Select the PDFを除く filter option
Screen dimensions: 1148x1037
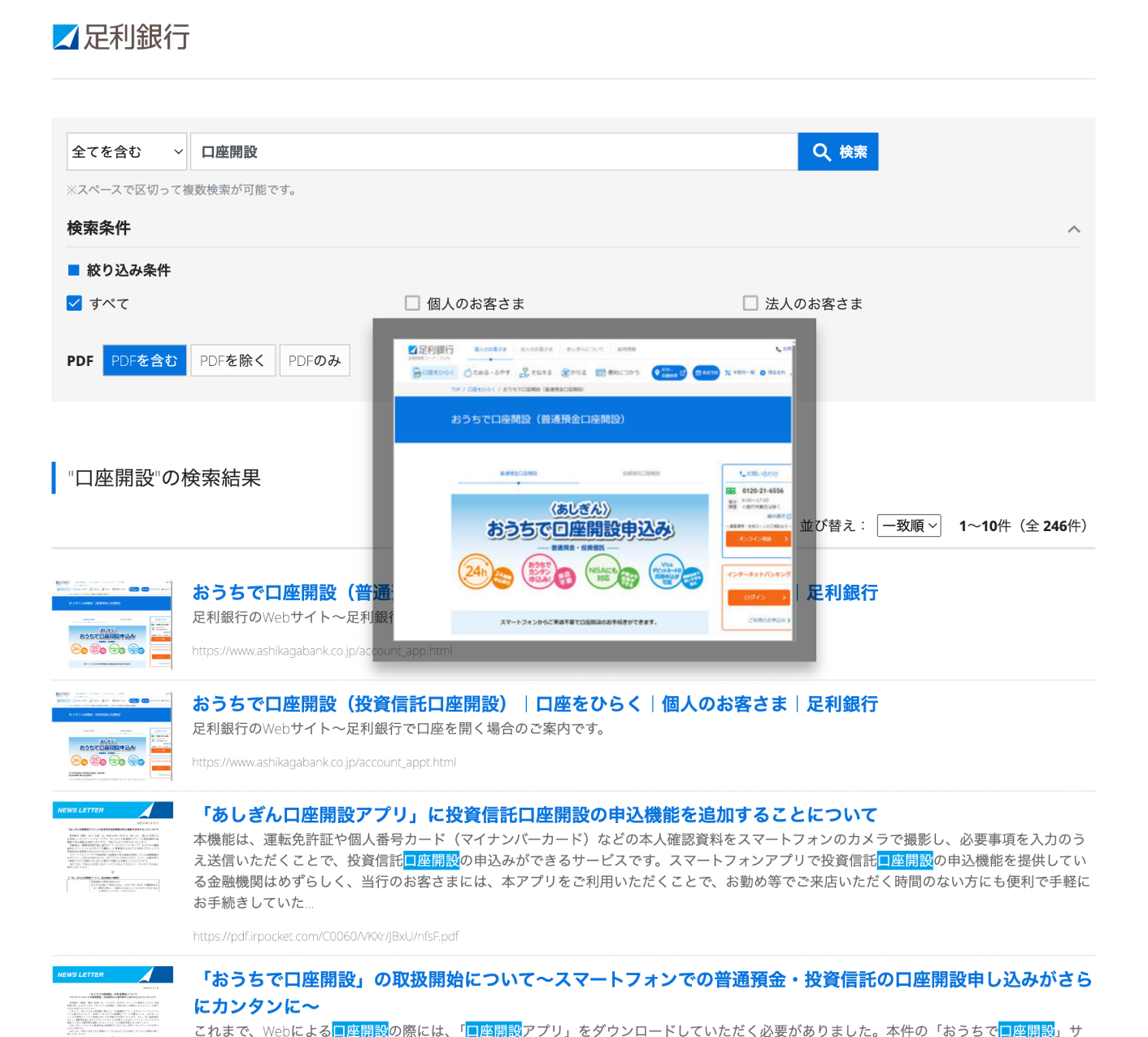(x=233, y=360)
